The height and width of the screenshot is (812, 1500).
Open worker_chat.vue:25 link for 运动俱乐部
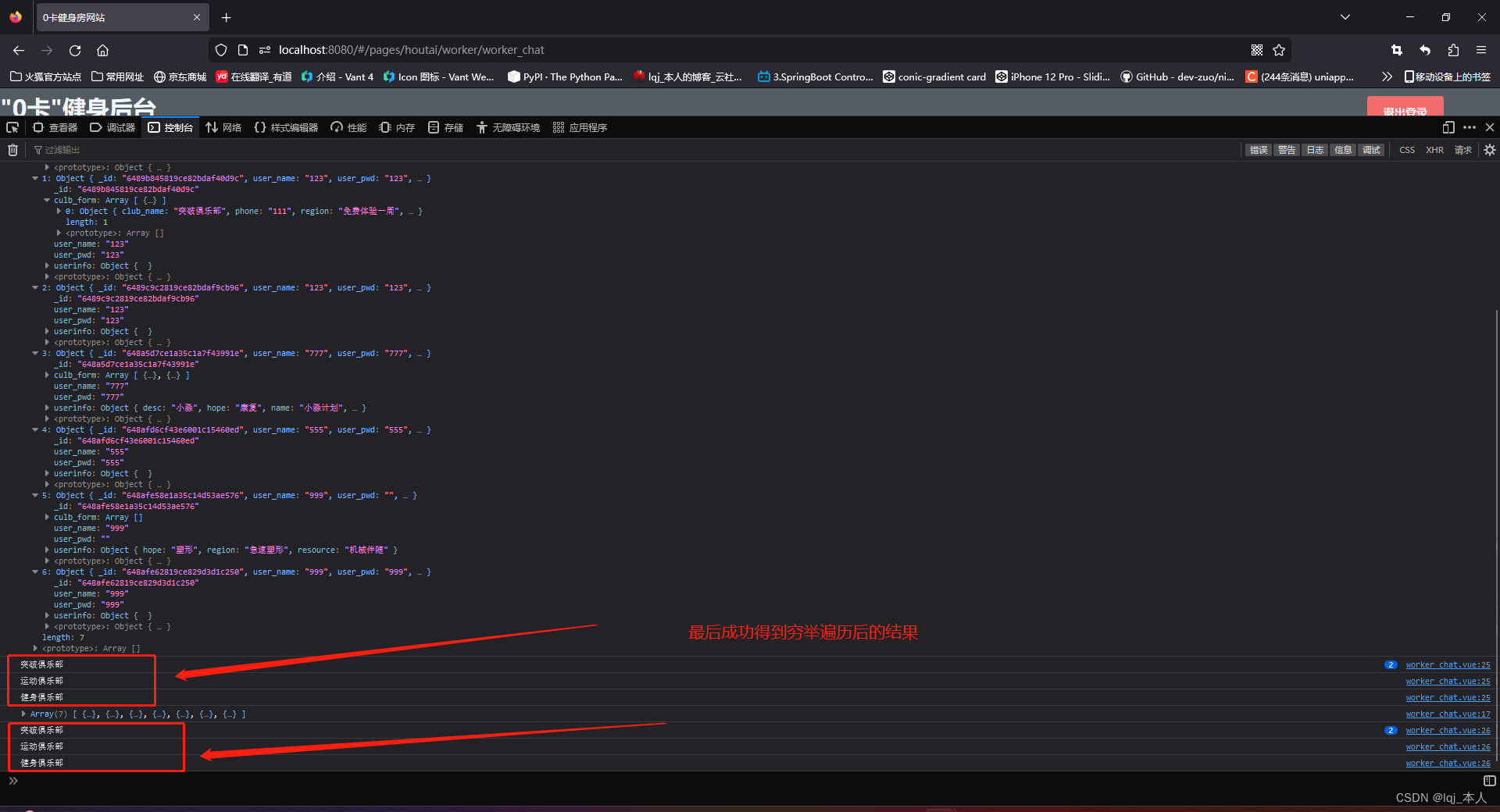point(1448,682)
